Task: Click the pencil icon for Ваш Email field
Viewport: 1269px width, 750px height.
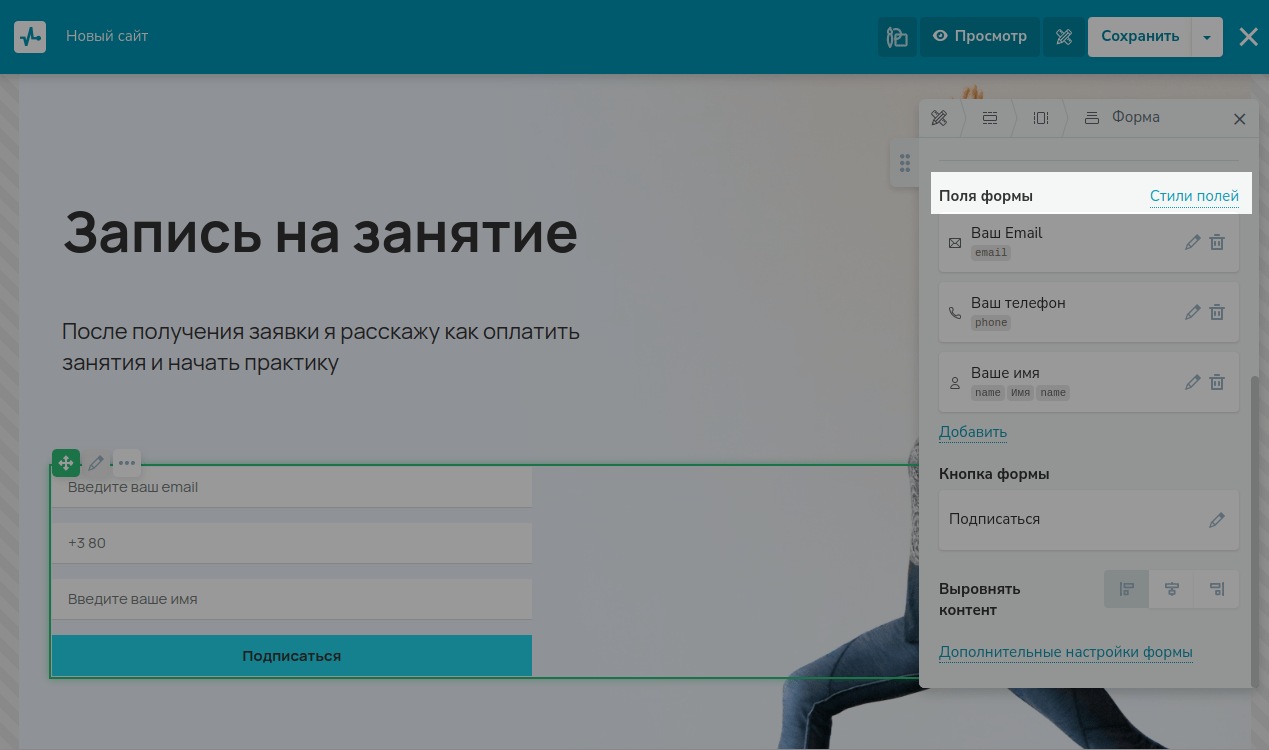Action: coord(1192,242)
